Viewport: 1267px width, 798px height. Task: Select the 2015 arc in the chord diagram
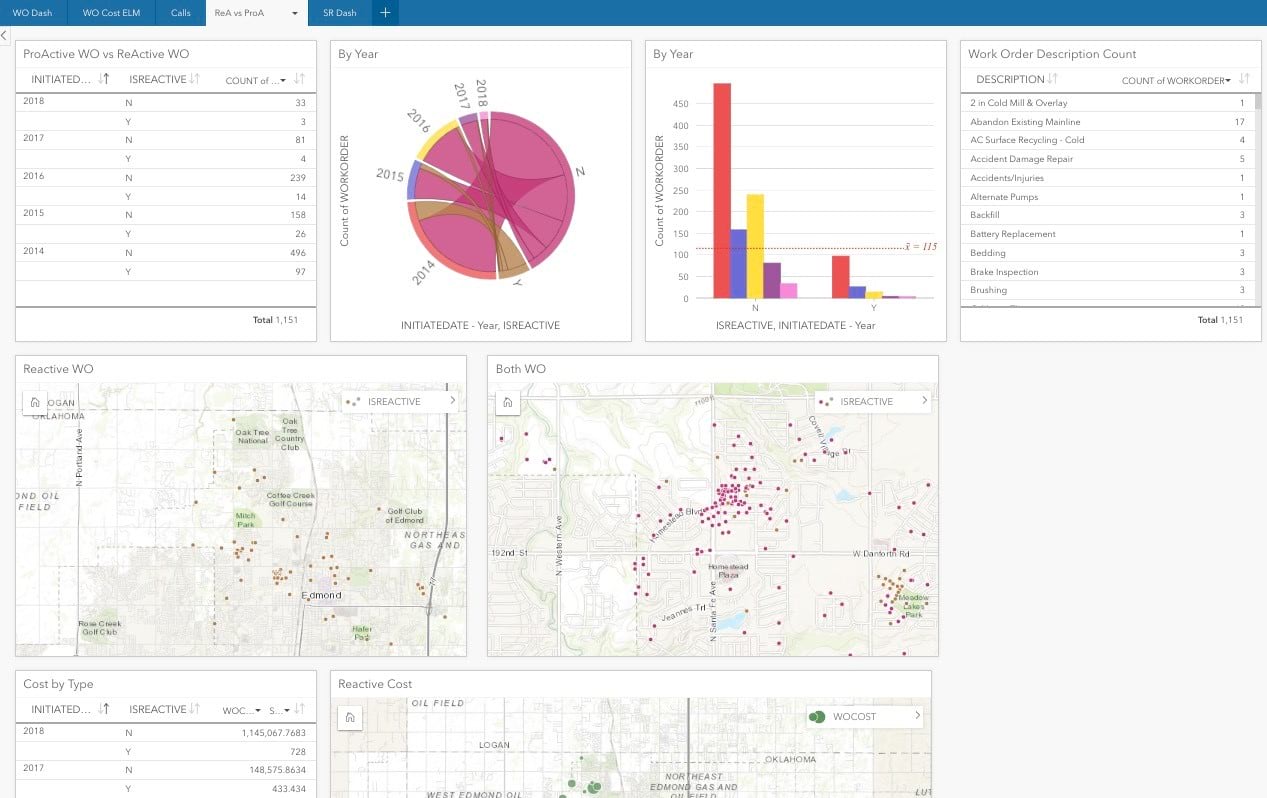click(410, 179)
